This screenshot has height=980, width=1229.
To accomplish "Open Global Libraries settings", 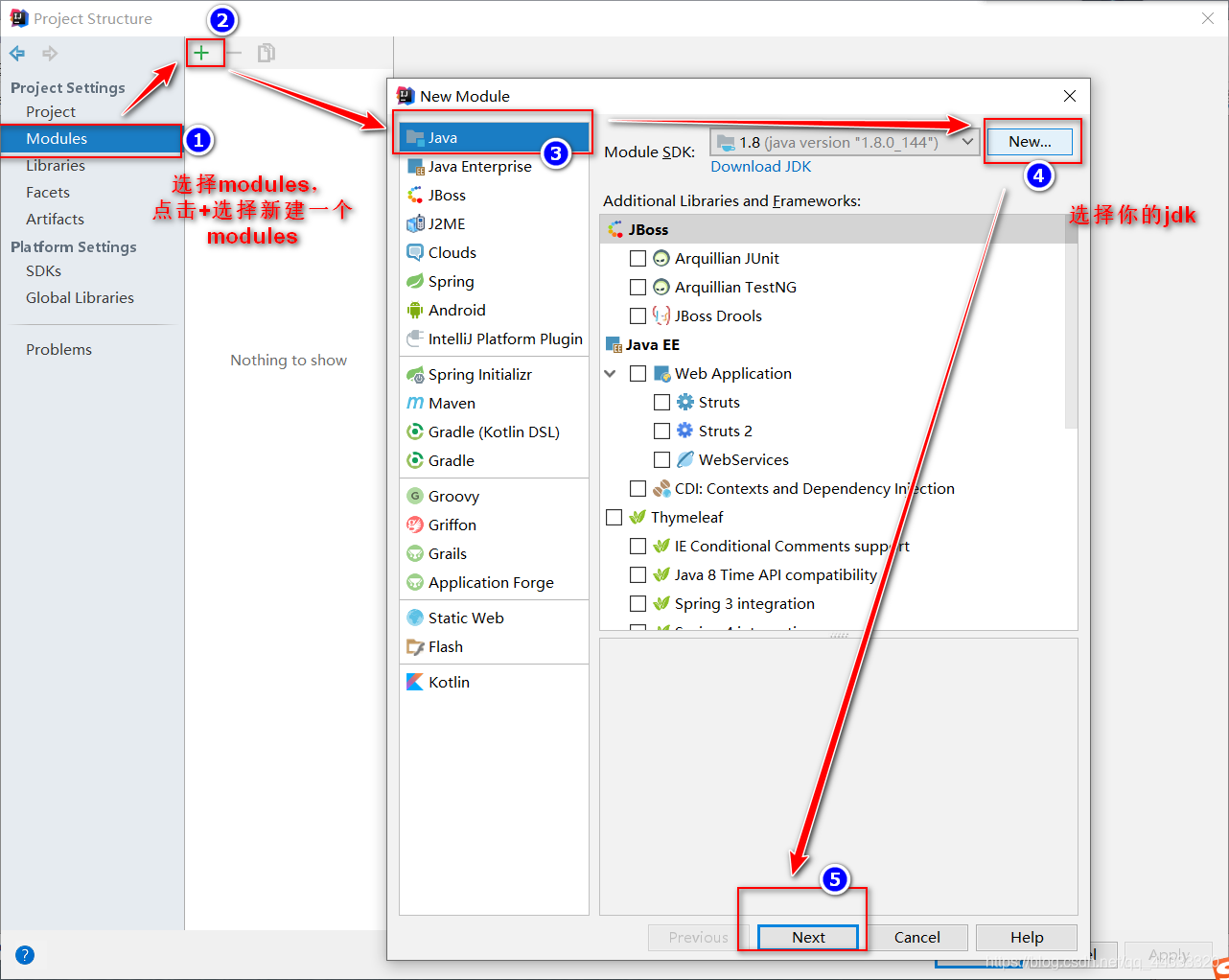I will pos(80,298).
